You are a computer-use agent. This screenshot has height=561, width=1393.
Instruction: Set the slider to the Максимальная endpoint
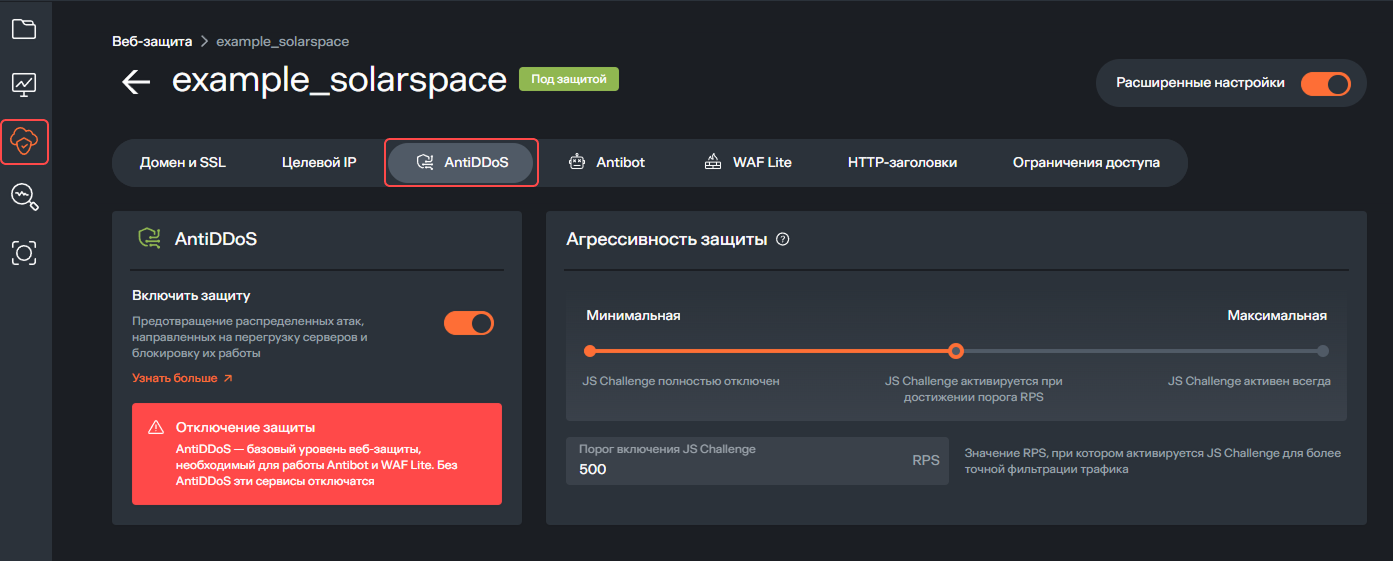pos(1322,351)
